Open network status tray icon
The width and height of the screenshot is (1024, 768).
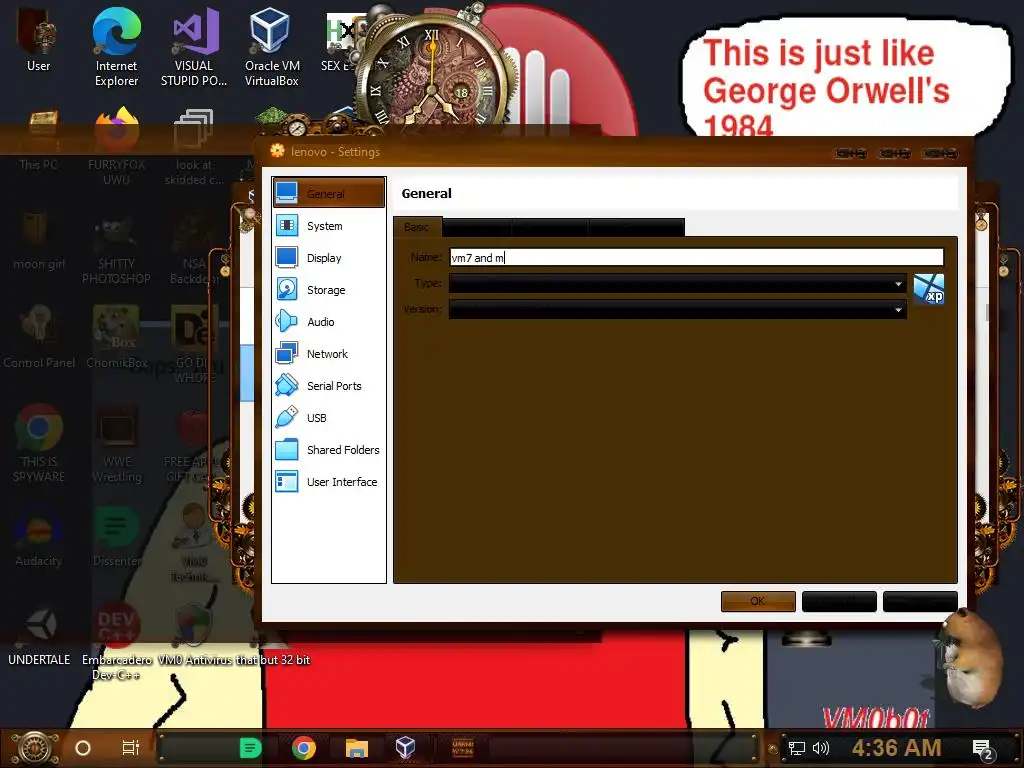[x=797, y=748]
